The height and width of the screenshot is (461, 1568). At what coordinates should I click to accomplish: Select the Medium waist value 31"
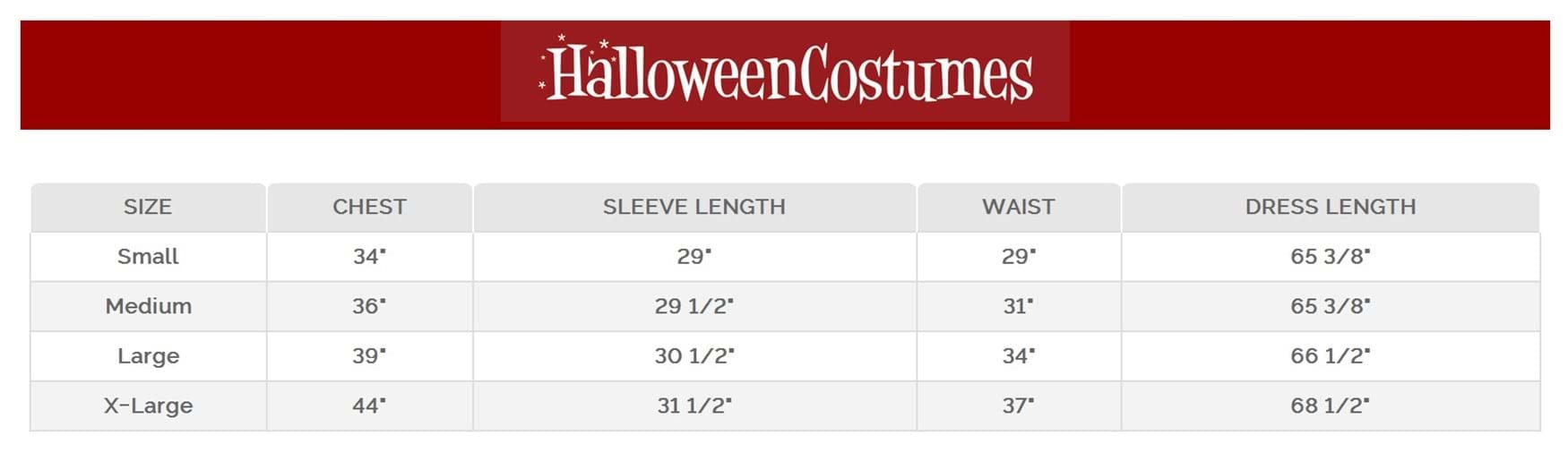pyautogui.click(x=1018, y=306)
